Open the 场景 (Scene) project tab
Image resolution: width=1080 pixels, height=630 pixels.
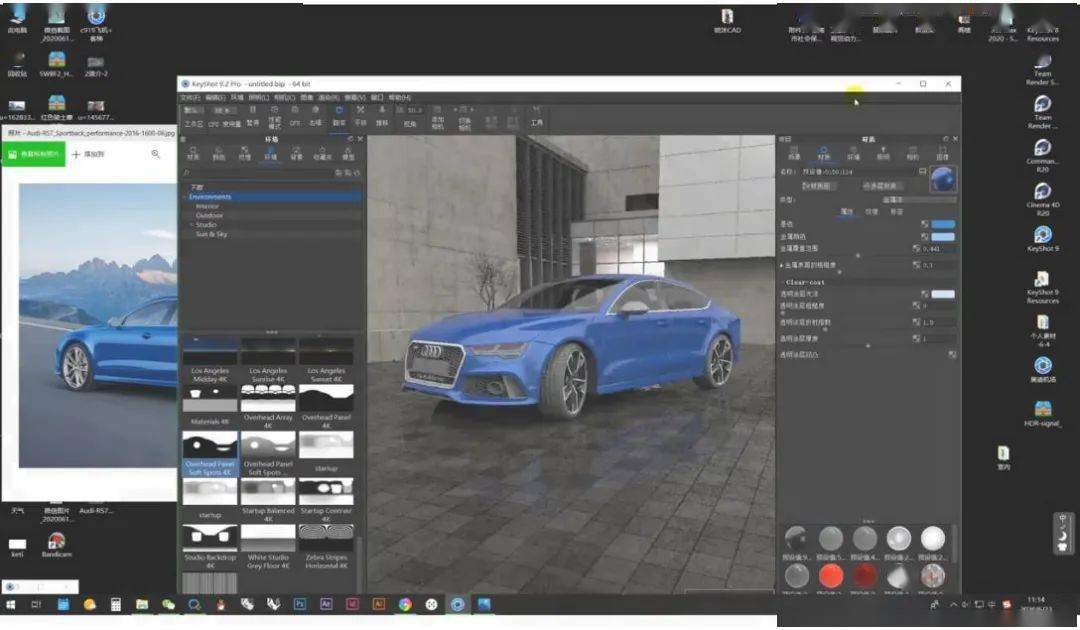(x=794, y=153)
